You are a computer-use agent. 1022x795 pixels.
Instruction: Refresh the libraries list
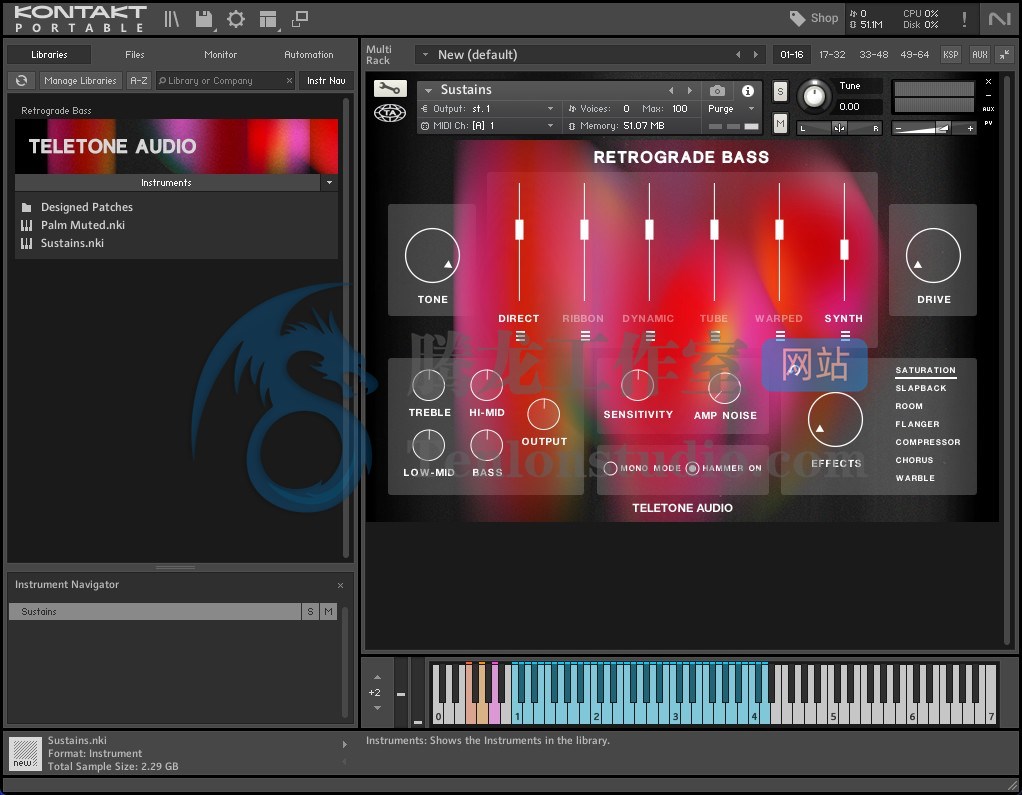(x=22, y=80)
